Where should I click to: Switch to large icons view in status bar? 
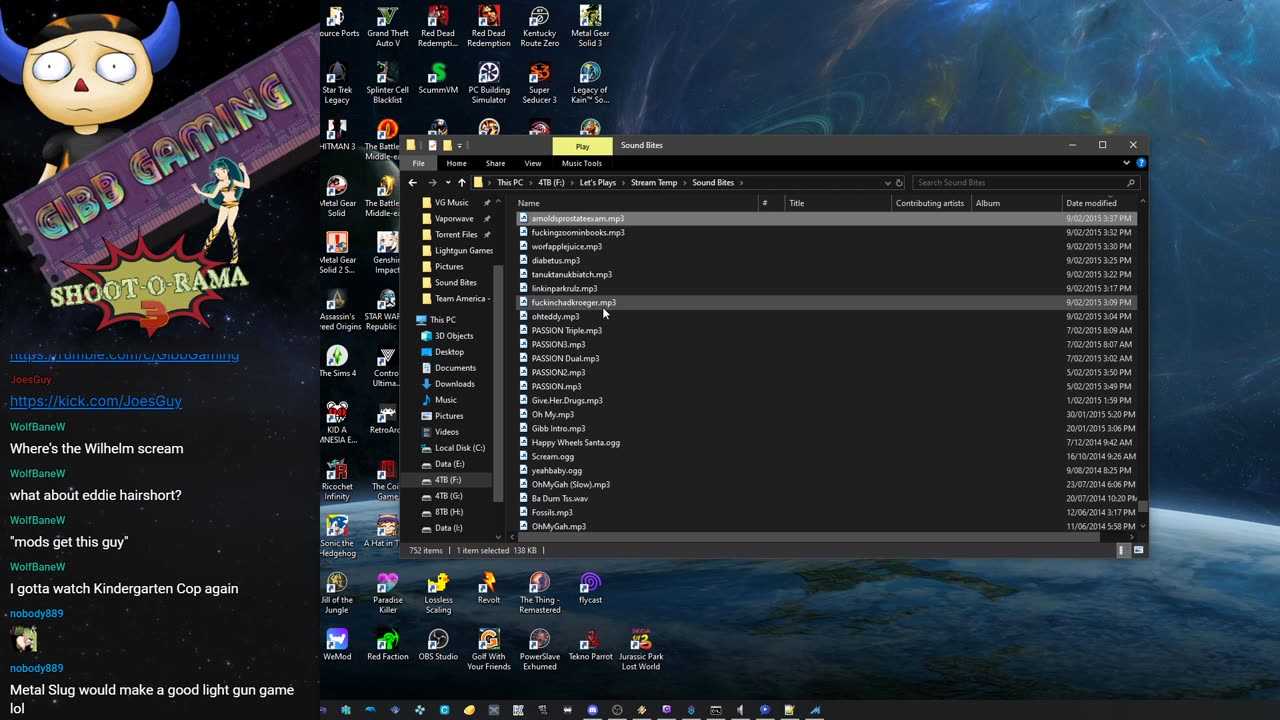tap(1138, 550)
